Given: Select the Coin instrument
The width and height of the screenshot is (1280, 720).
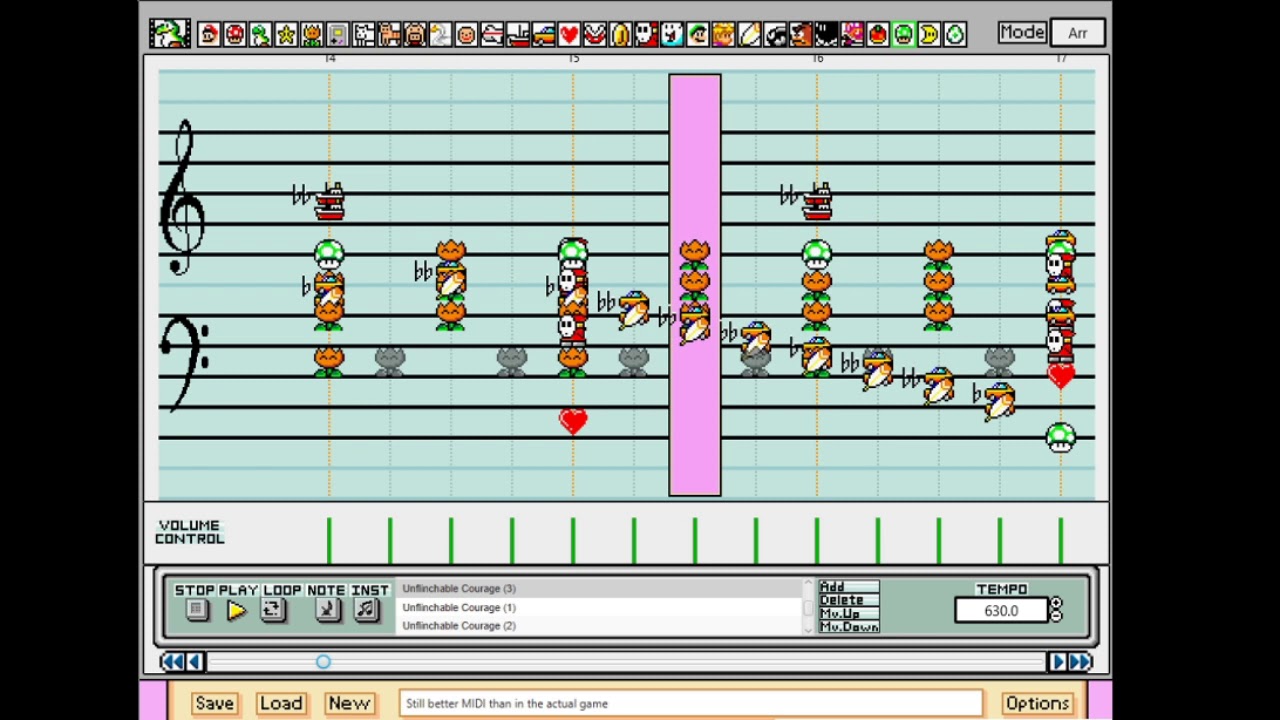Looking at the screenshot, I should [621, 34].
